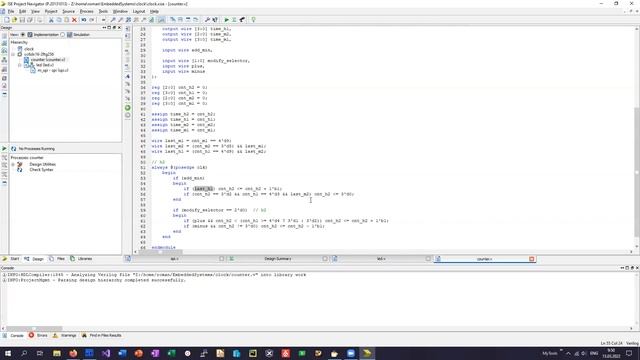The width and height of the screenshot is (640, 360).
Task: Expand the Design Utilities process node
Action: 13,164
